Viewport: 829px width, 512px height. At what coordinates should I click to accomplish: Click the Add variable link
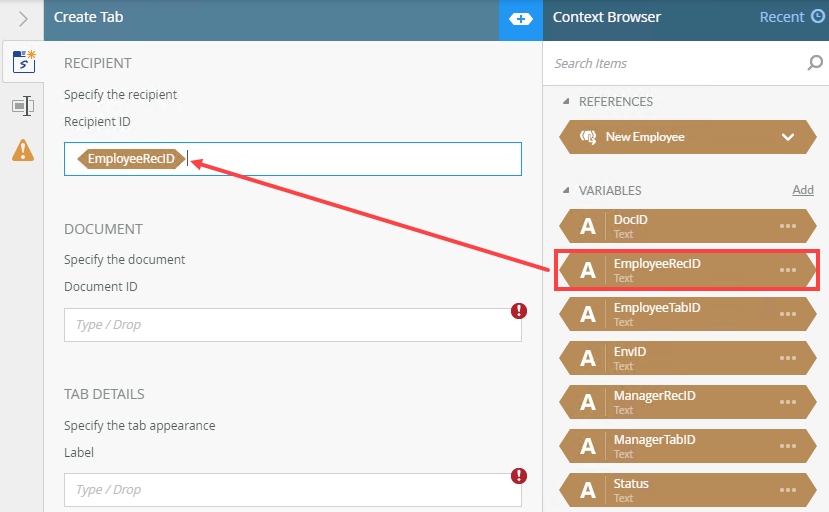[803, 190]
